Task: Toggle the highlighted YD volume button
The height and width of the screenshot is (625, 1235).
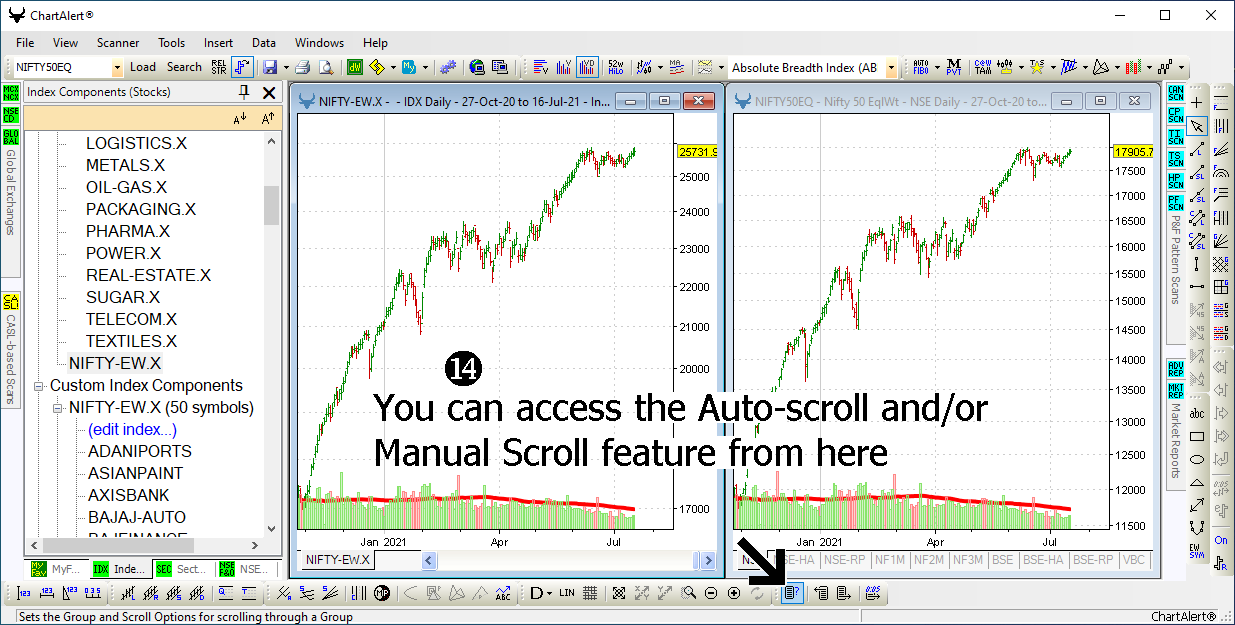Action: point(587,67)
